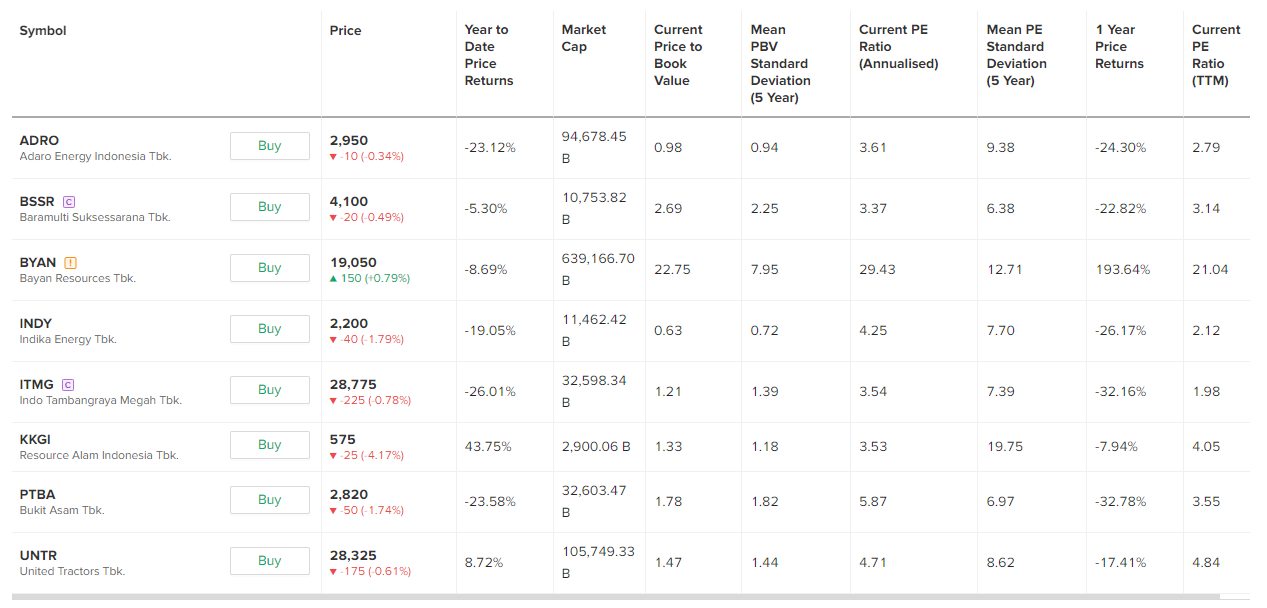1267x608 pixels.
Task: Open the ADRO symbol link
Action: click(39, 141)
